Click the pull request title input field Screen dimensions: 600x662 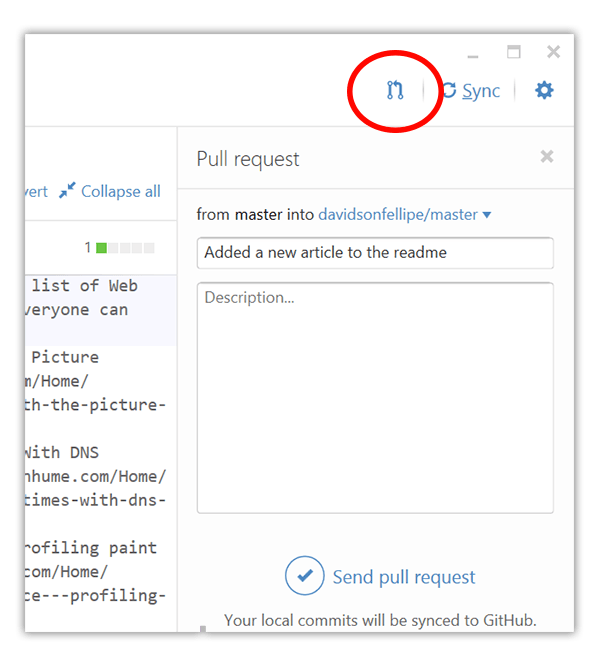pyautogui.click(x=375, y=253)
